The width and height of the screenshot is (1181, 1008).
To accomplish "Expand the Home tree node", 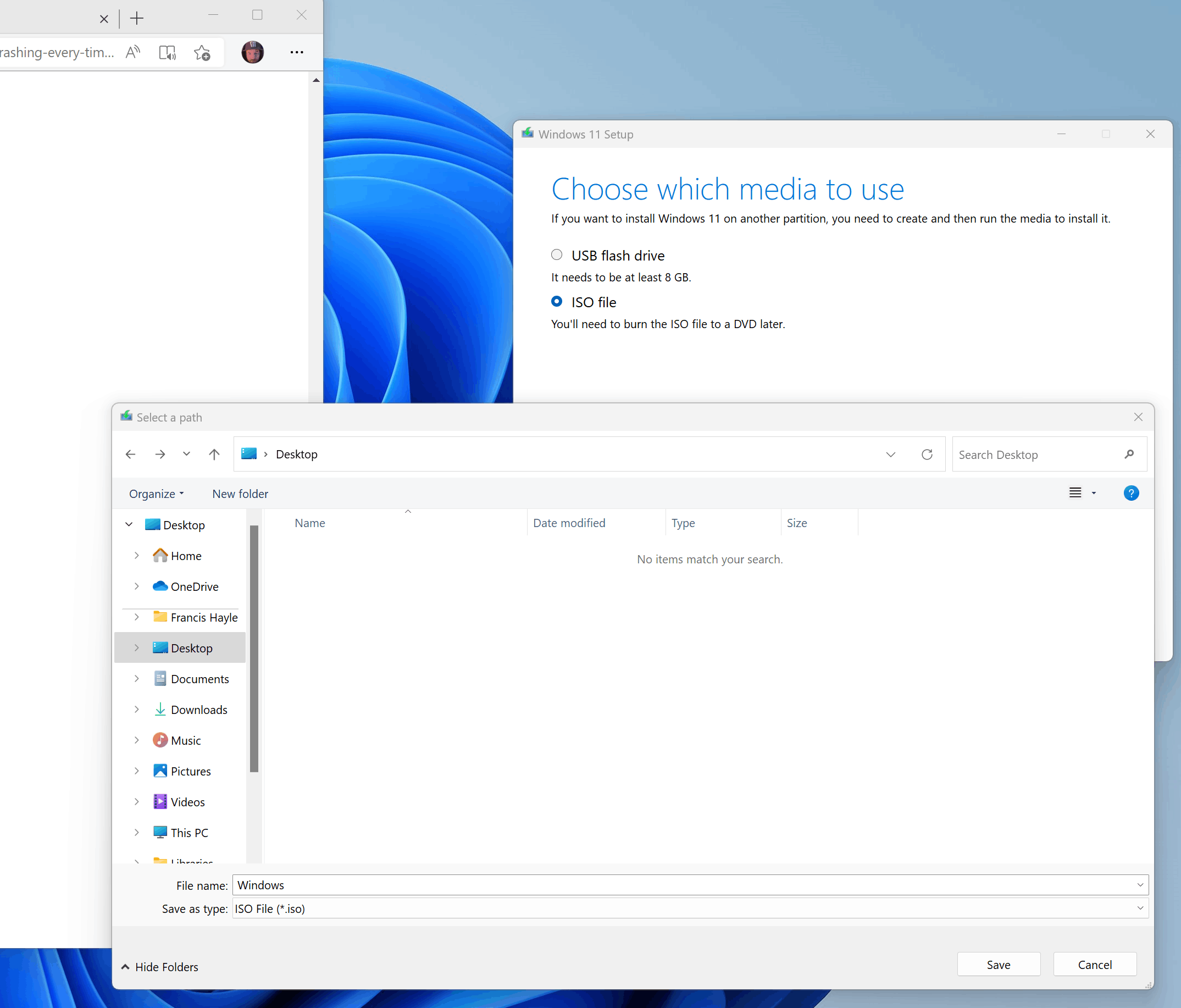I will [137, 555].
